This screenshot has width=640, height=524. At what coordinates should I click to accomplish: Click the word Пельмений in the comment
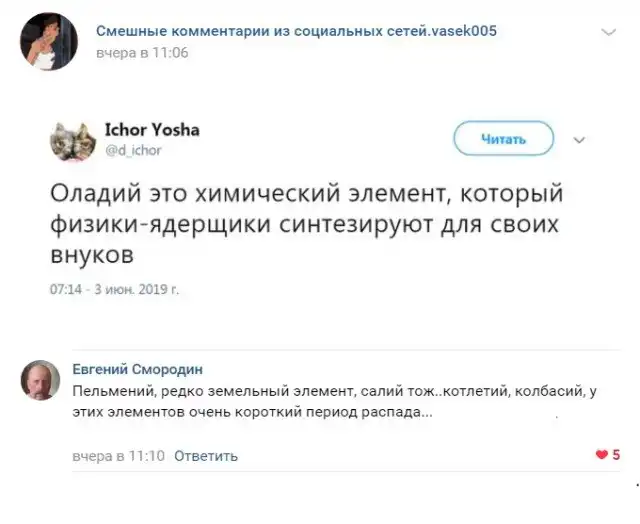pyautogui.click(x=111, y=391)
